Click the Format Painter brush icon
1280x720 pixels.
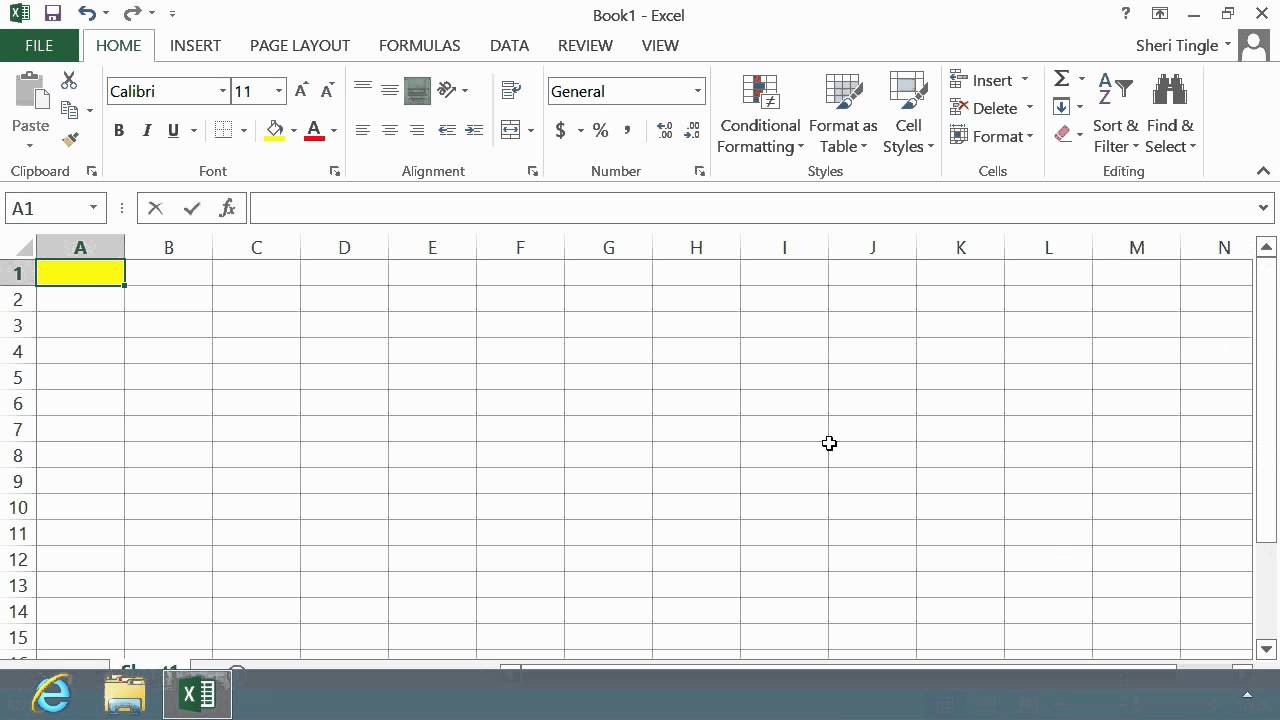pyautogui.click(x=69, y=139)
